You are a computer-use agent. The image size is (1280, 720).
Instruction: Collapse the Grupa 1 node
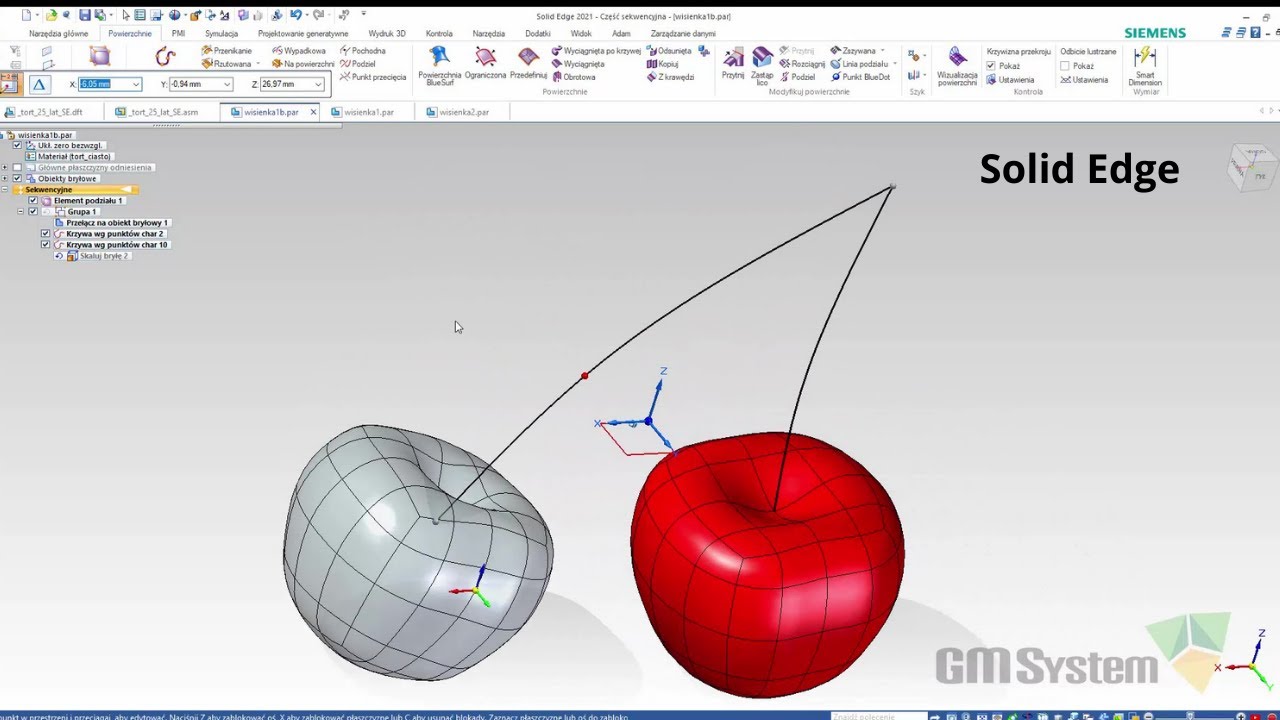21,211
